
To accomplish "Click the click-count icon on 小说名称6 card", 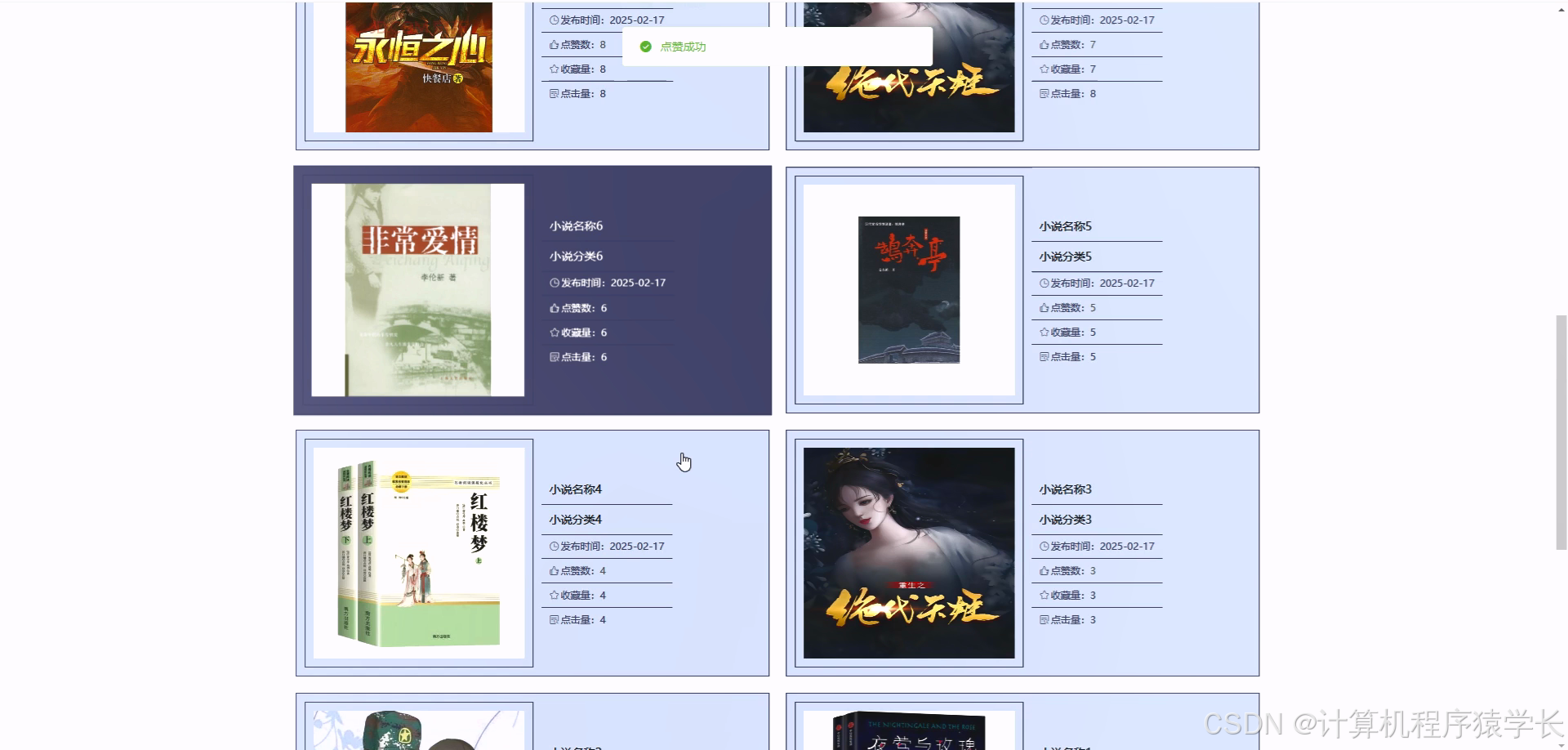I will coord(554,357).
